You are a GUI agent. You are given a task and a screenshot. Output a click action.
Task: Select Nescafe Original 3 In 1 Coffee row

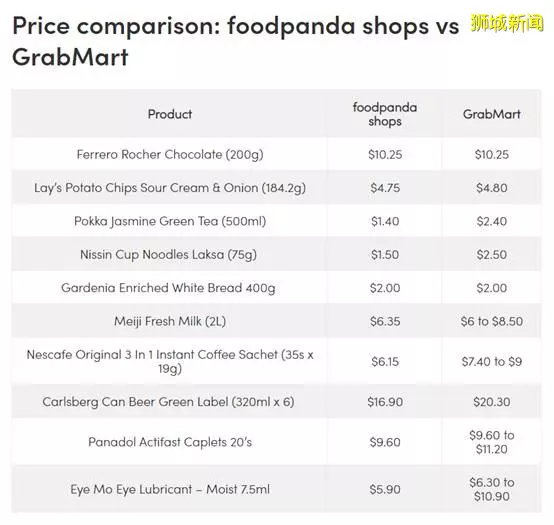pos(276,361)
